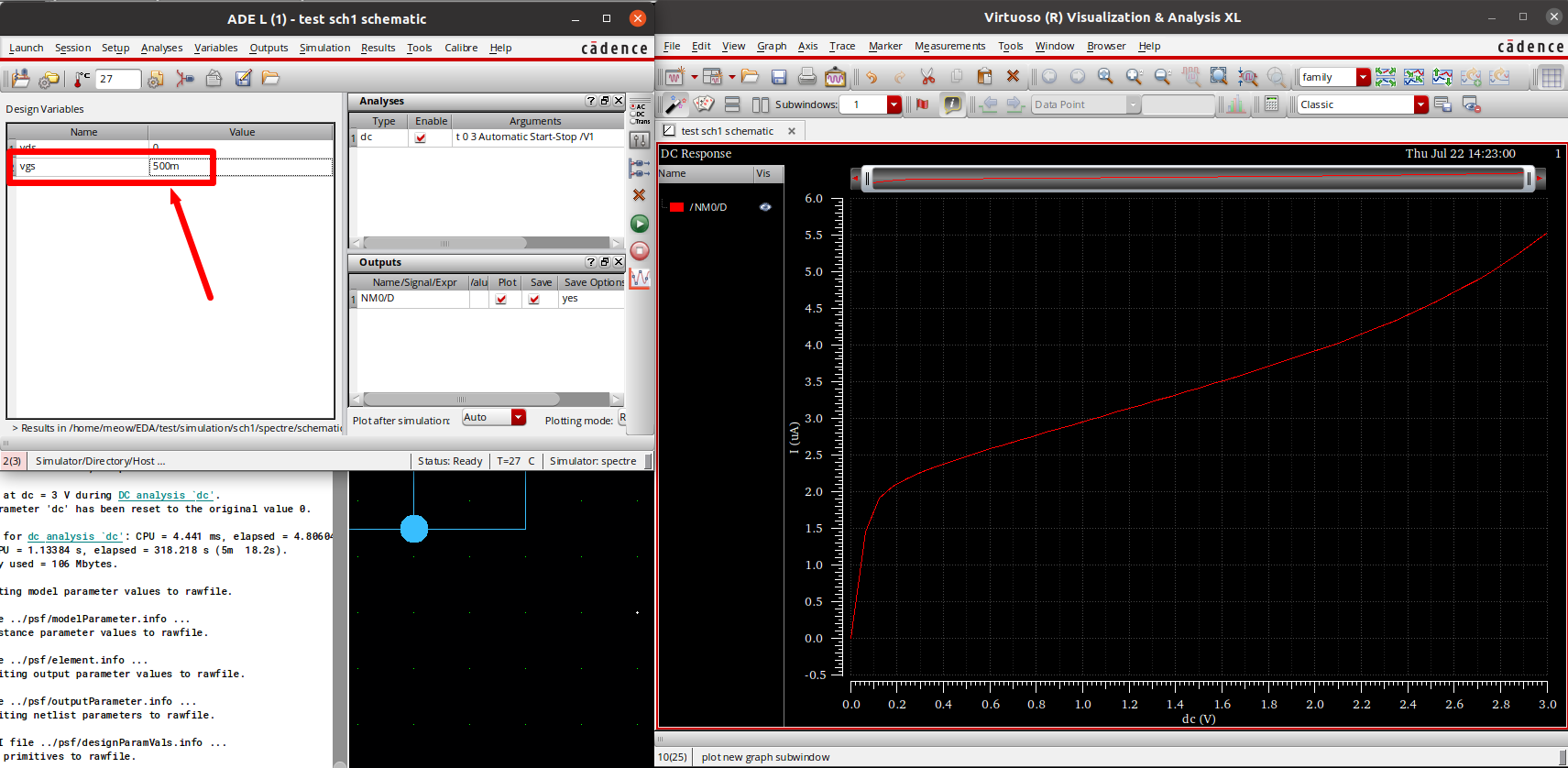Click the notepad-with-pencil icon in ADE L toolbar
The image size is (1568, 768).
click(x=243, y=79)
